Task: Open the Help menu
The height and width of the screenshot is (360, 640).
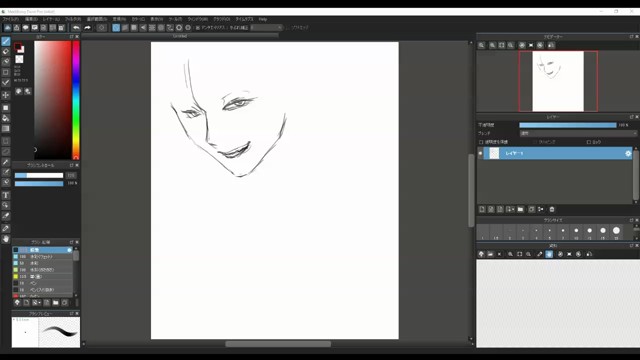Action: click(263, 19)
